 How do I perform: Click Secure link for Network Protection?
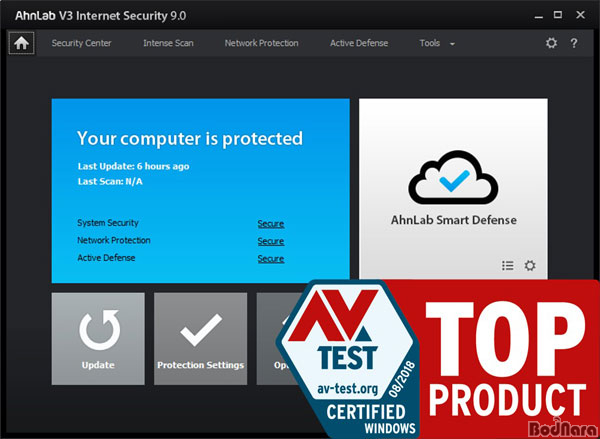(271, 241)
